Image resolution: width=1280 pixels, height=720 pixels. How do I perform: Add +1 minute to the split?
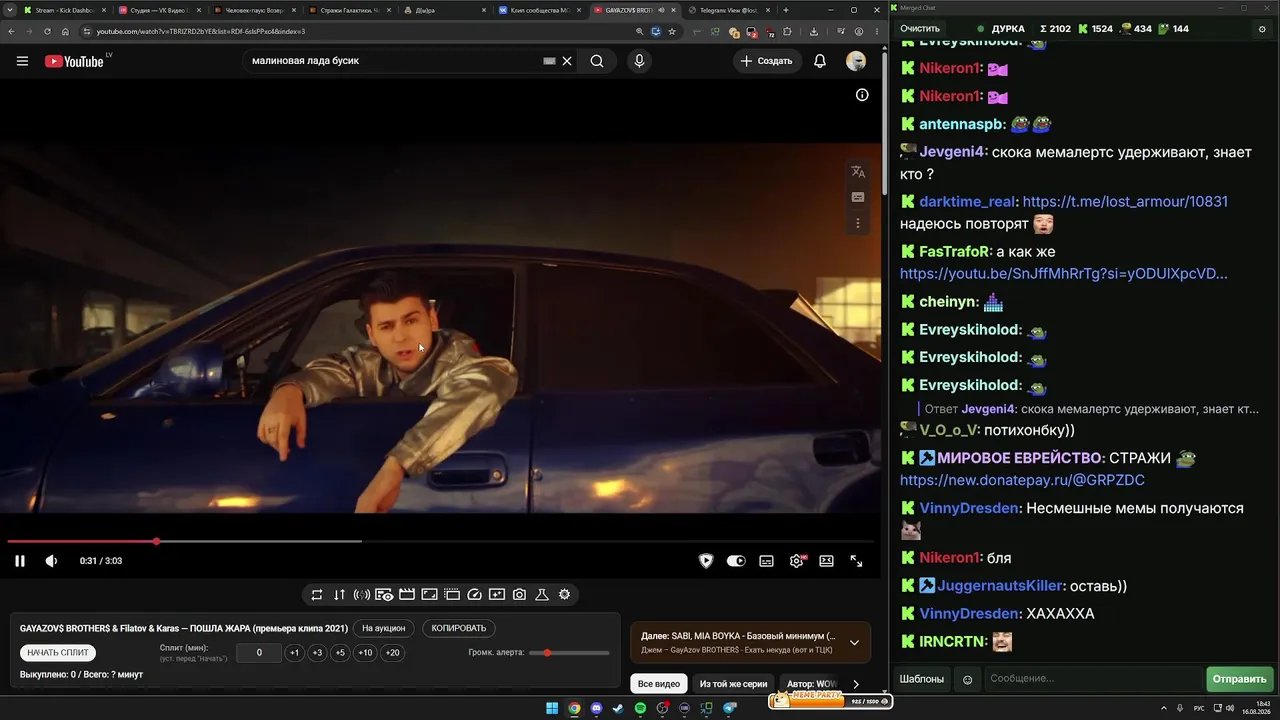point(294,653)
